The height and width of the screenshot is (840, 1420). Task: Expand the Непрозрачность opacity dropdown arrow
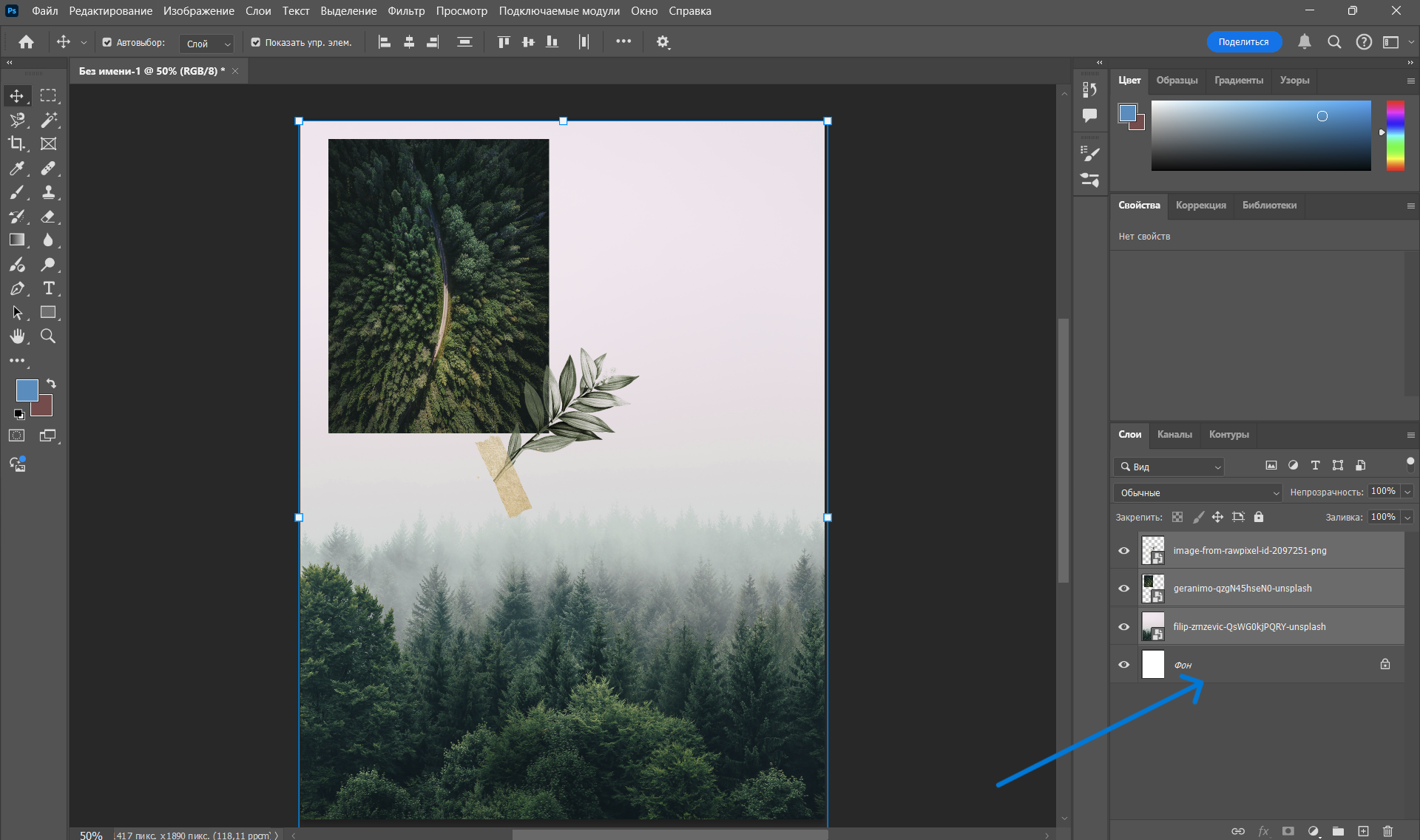1408,492
